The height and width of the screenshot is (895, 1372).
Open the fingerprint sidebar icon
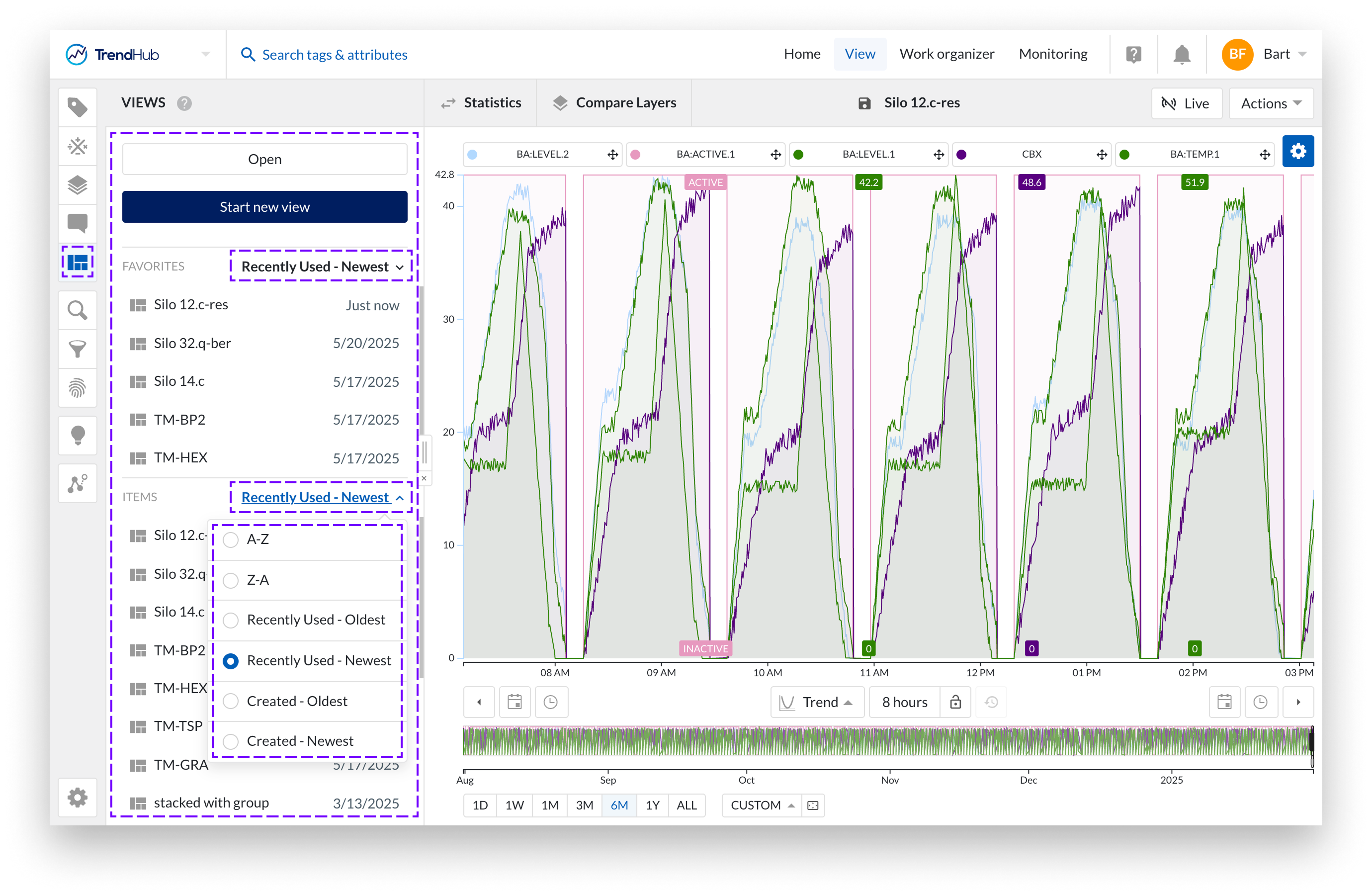coord(77,388)
